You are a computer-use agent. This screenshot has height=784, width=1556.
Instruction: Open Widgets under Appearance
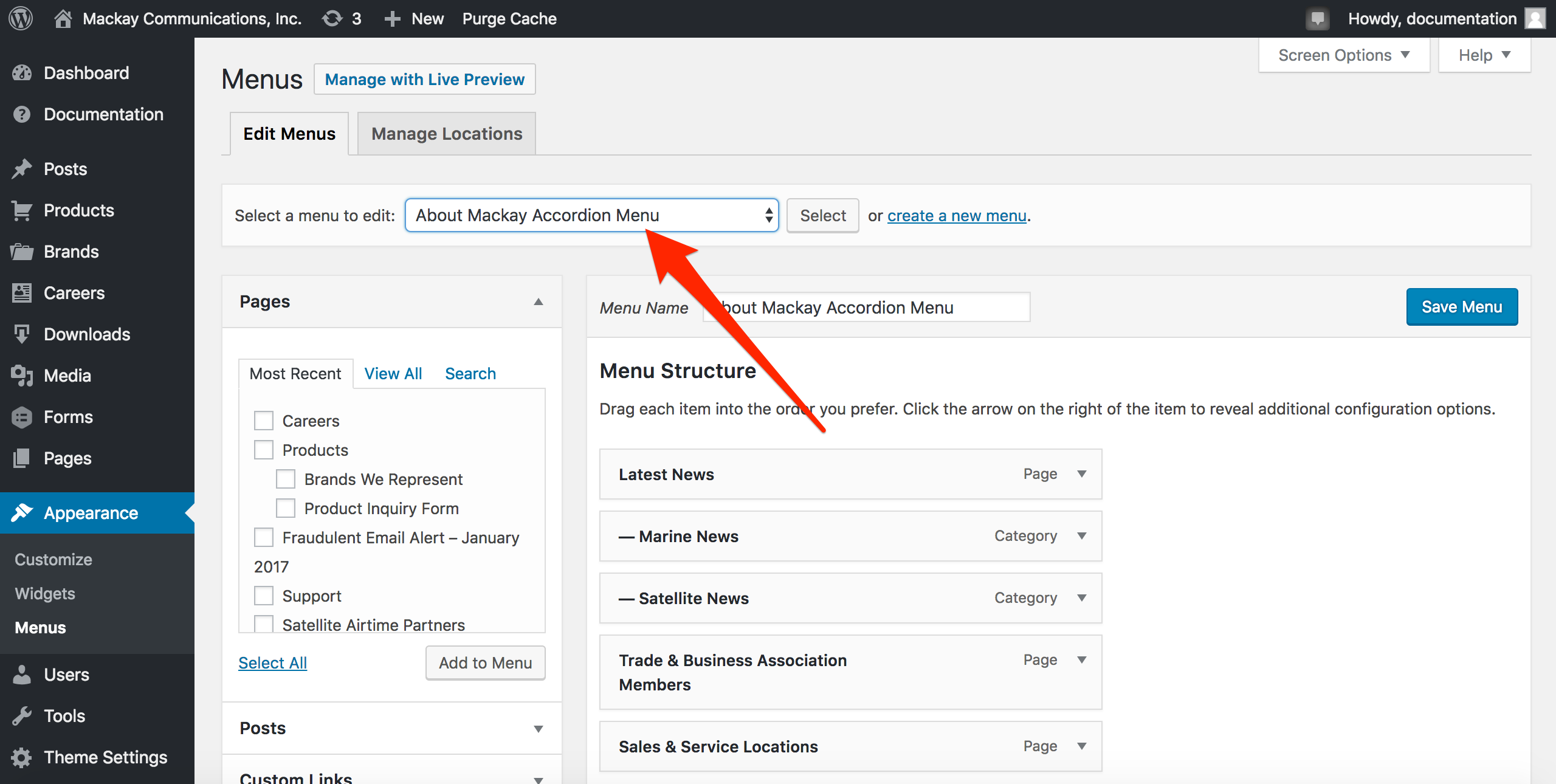tap(45, 594)
